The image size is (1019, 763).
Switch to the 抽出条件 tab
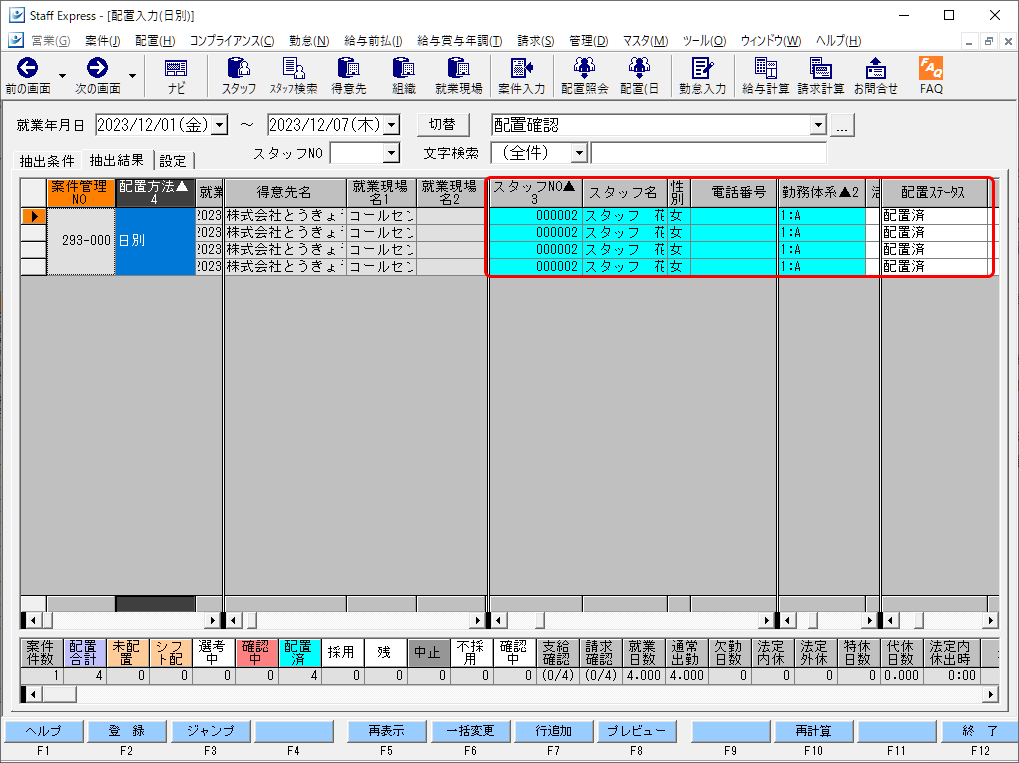pos(47,161)
